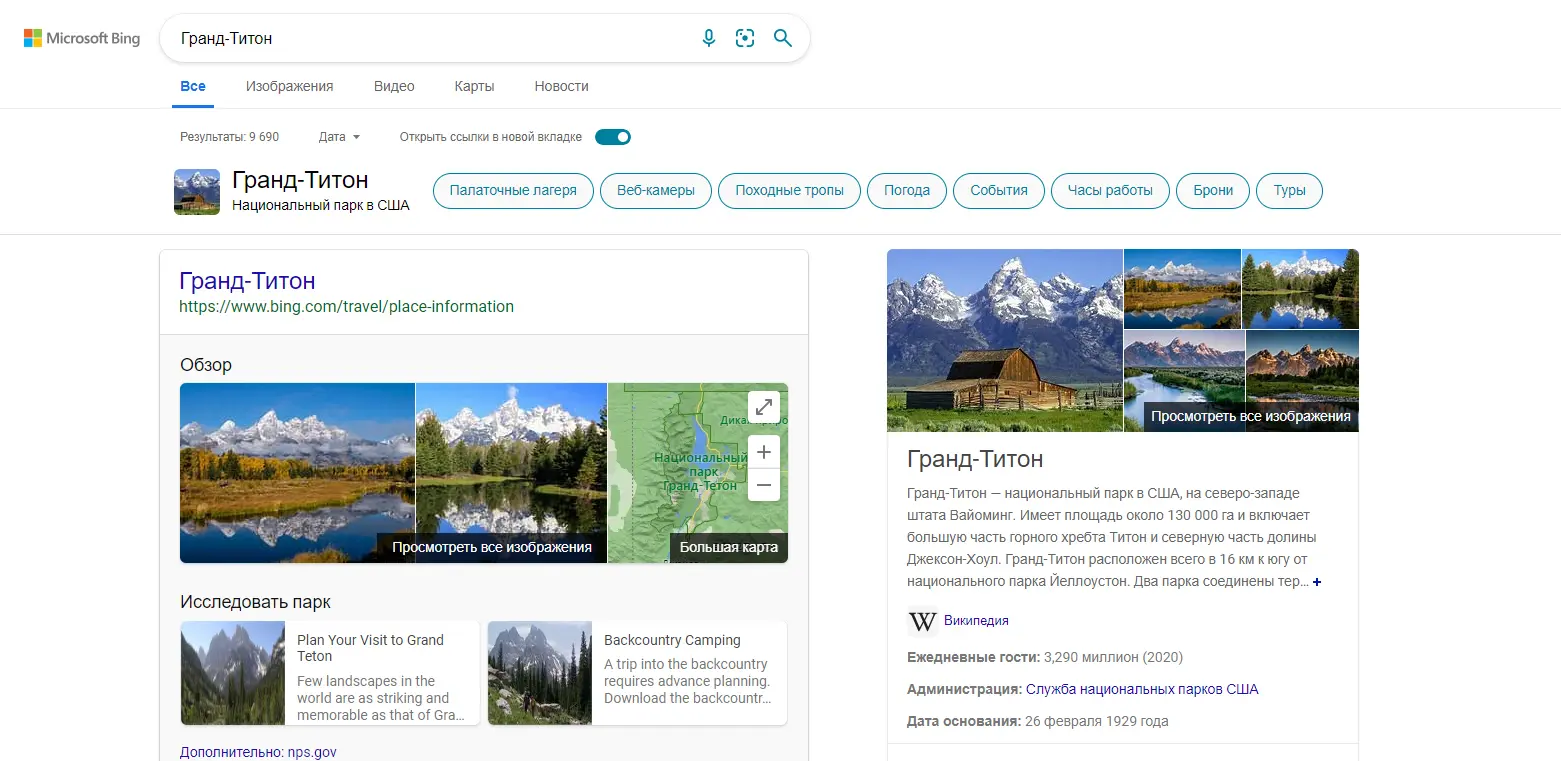Click the Результаты: 9 690 count text
This screenshot has height=761, width=1561.
[230, 137]
